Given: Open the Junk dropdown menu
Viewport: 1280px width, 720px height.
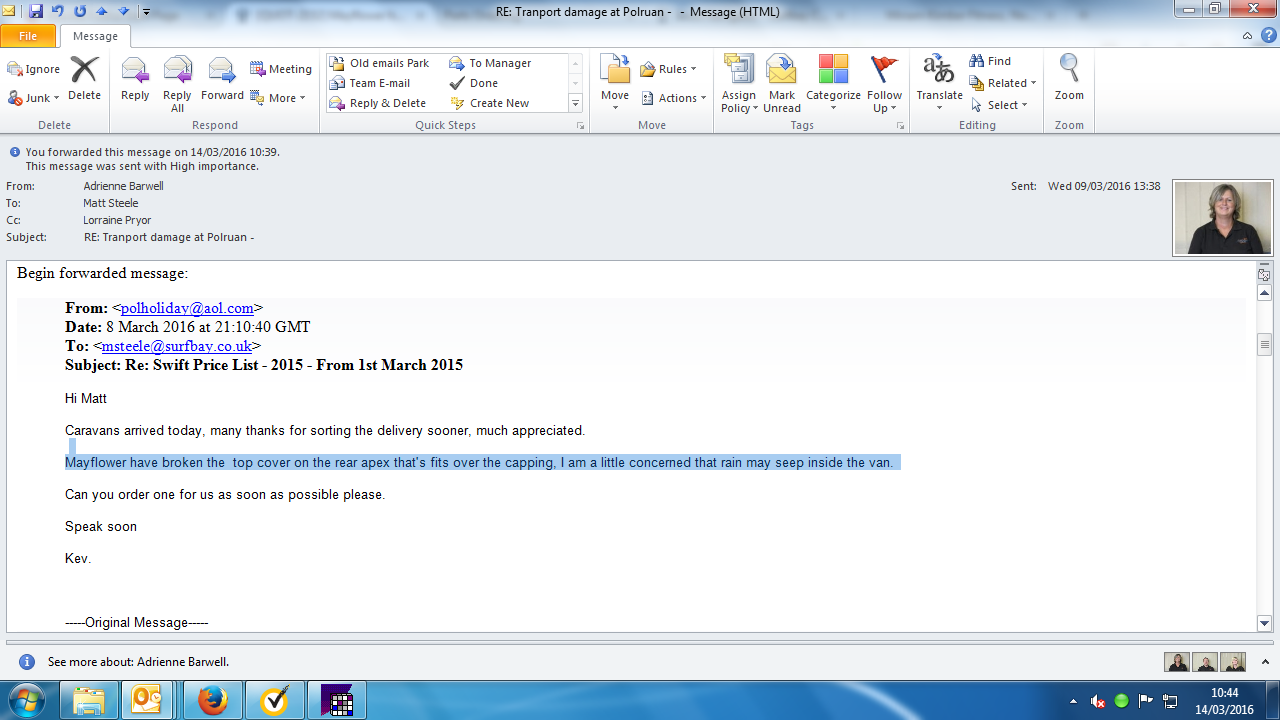Looking at the screenshot, I should (34, 98).
